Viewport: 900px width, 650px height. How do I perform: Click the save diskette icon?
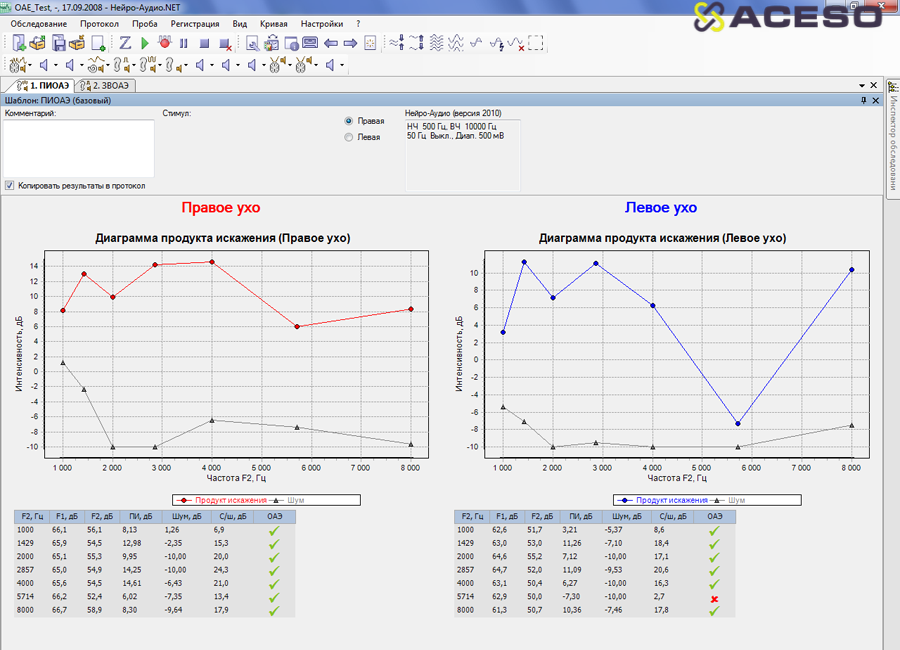pos(59,43)
